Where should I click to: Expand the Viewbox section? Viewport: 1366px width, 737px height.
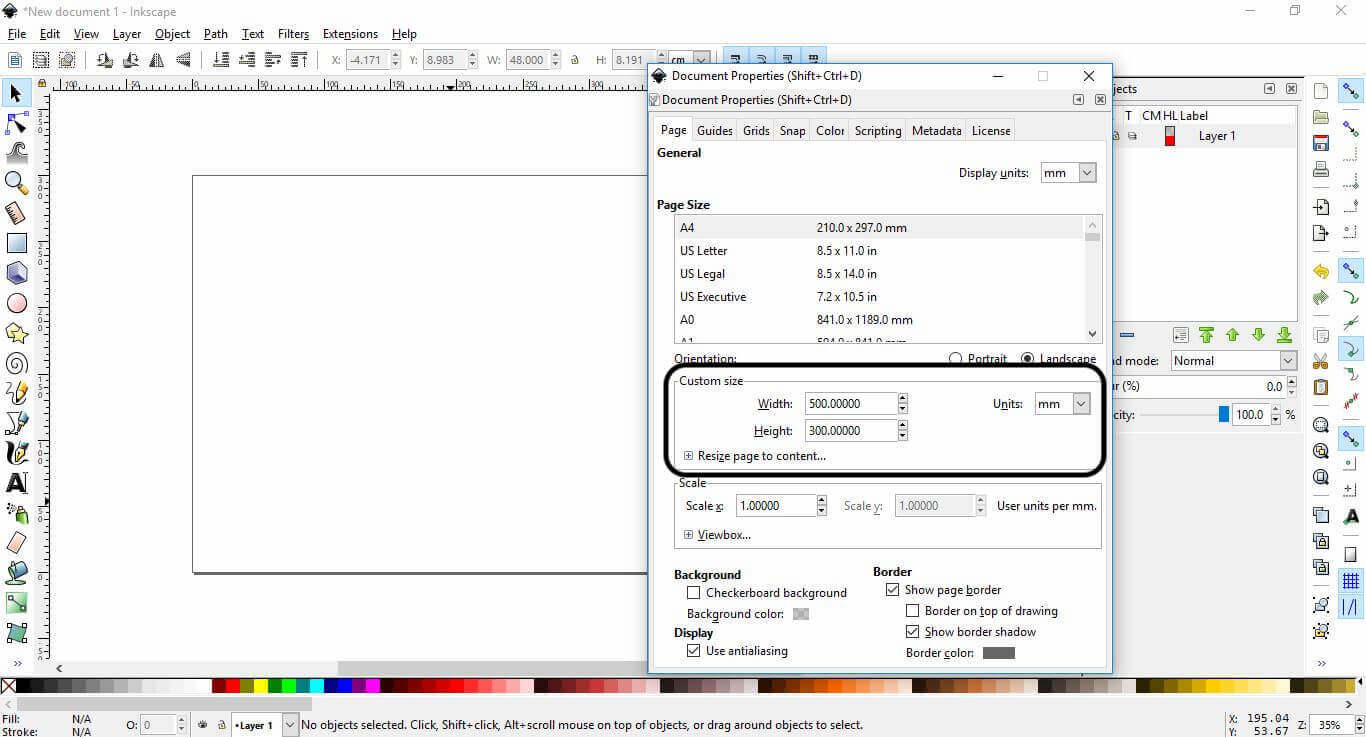coord(717,535)
